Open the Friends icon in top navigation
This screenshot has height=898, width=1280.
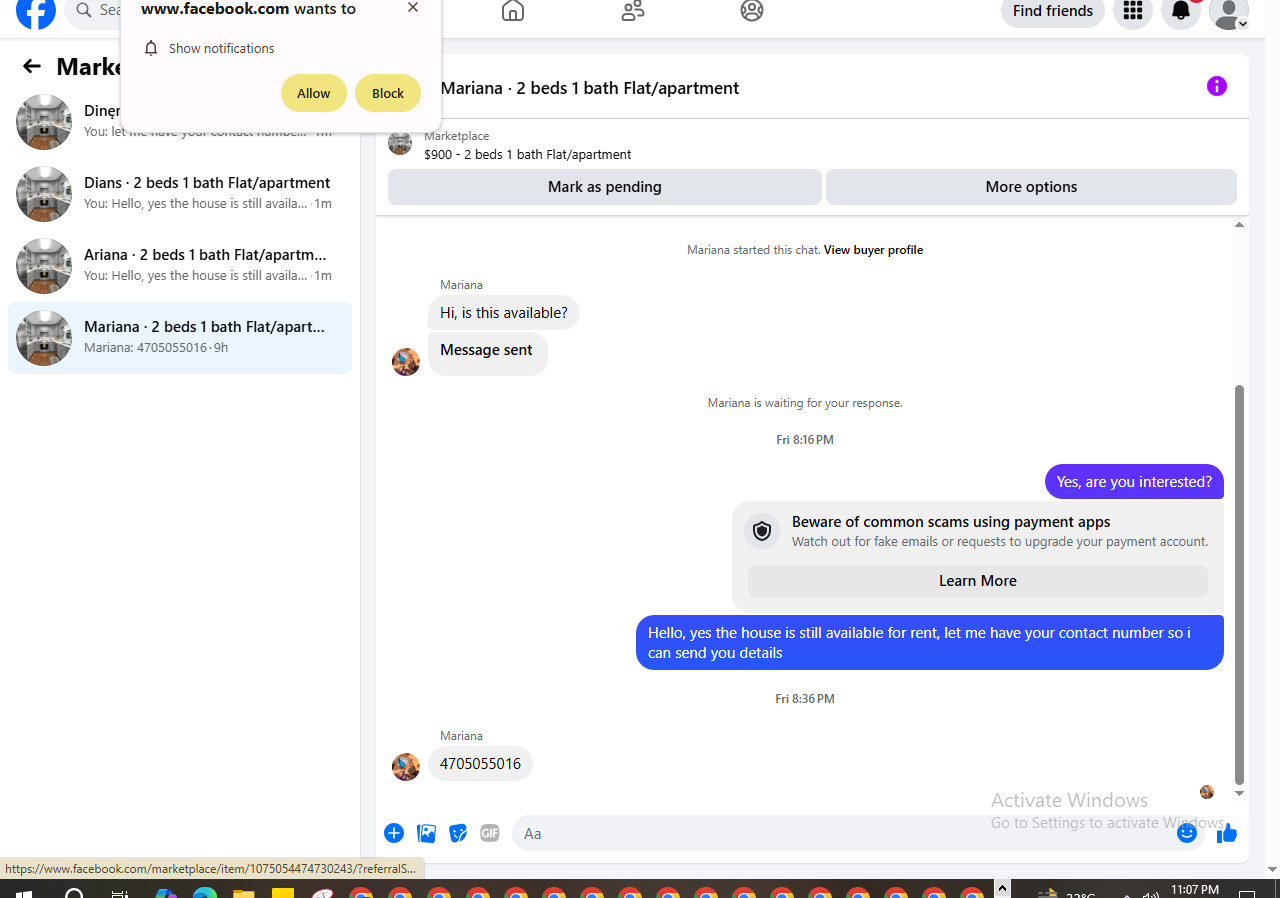click(x=633, y=11)
